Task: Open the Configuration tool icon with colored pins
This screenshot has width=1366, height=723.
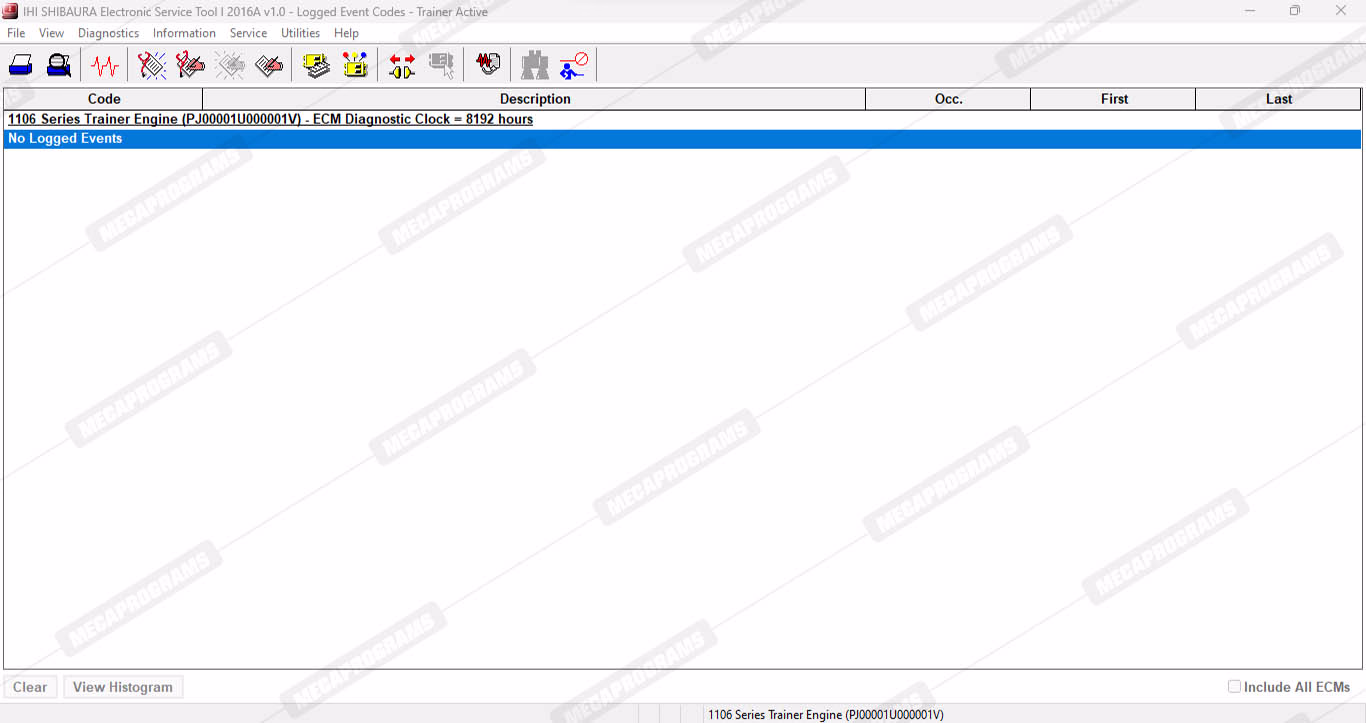Action: click(355, 66)
